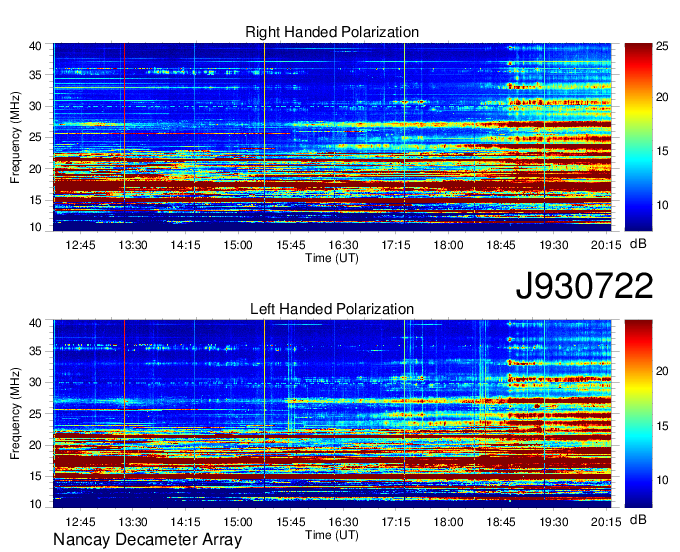
Task: Click the Right Handed plot color bar
Action: [638, 137]
